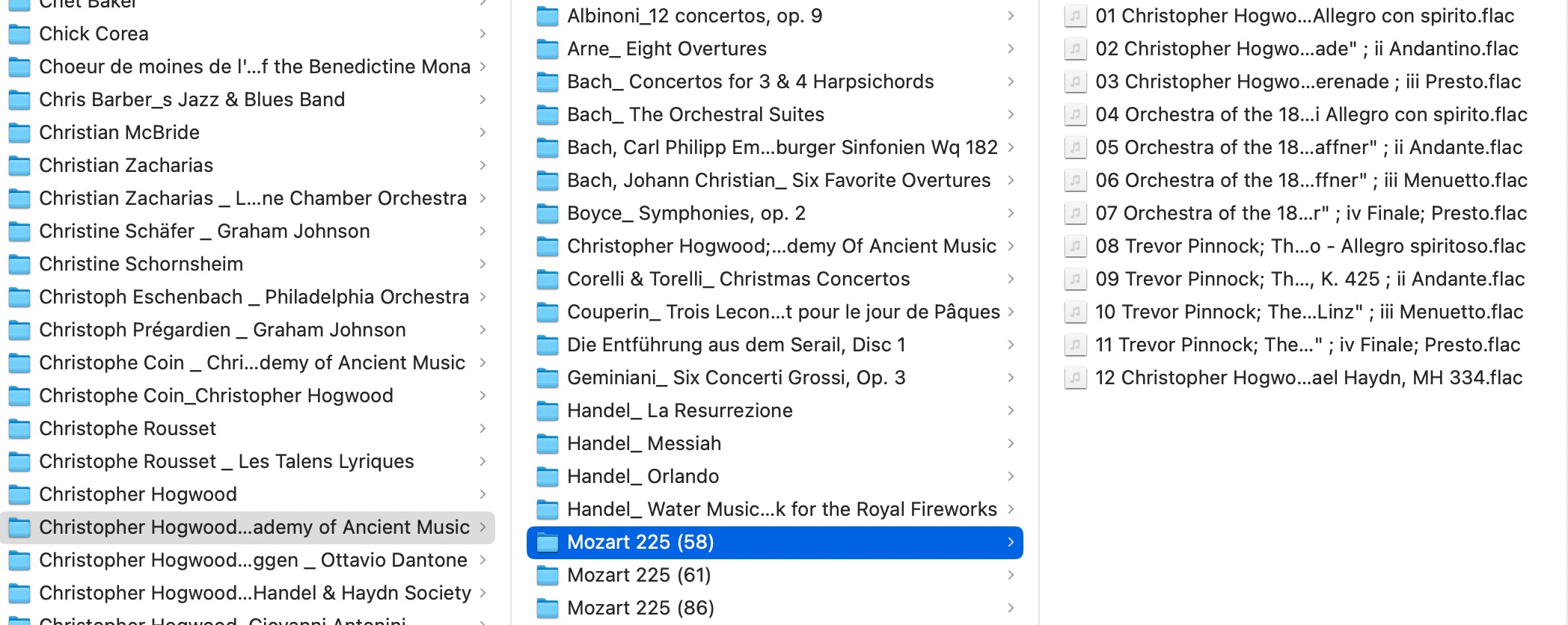Click the audio icon for track 12
The image size is (1568, 625).
1075,378
